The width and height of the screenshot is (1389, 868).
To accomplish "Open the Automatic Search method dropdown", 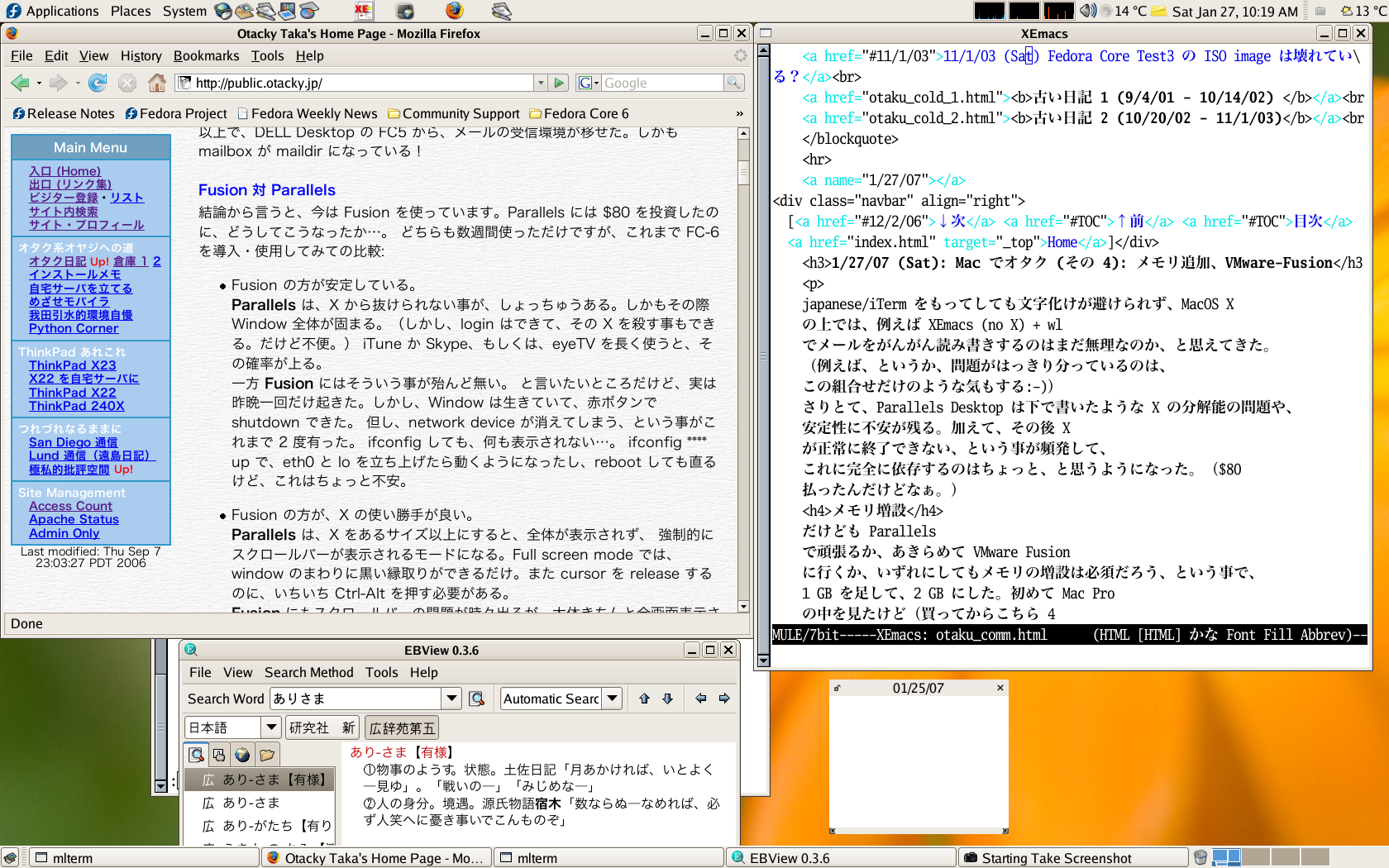I will 612,699.
